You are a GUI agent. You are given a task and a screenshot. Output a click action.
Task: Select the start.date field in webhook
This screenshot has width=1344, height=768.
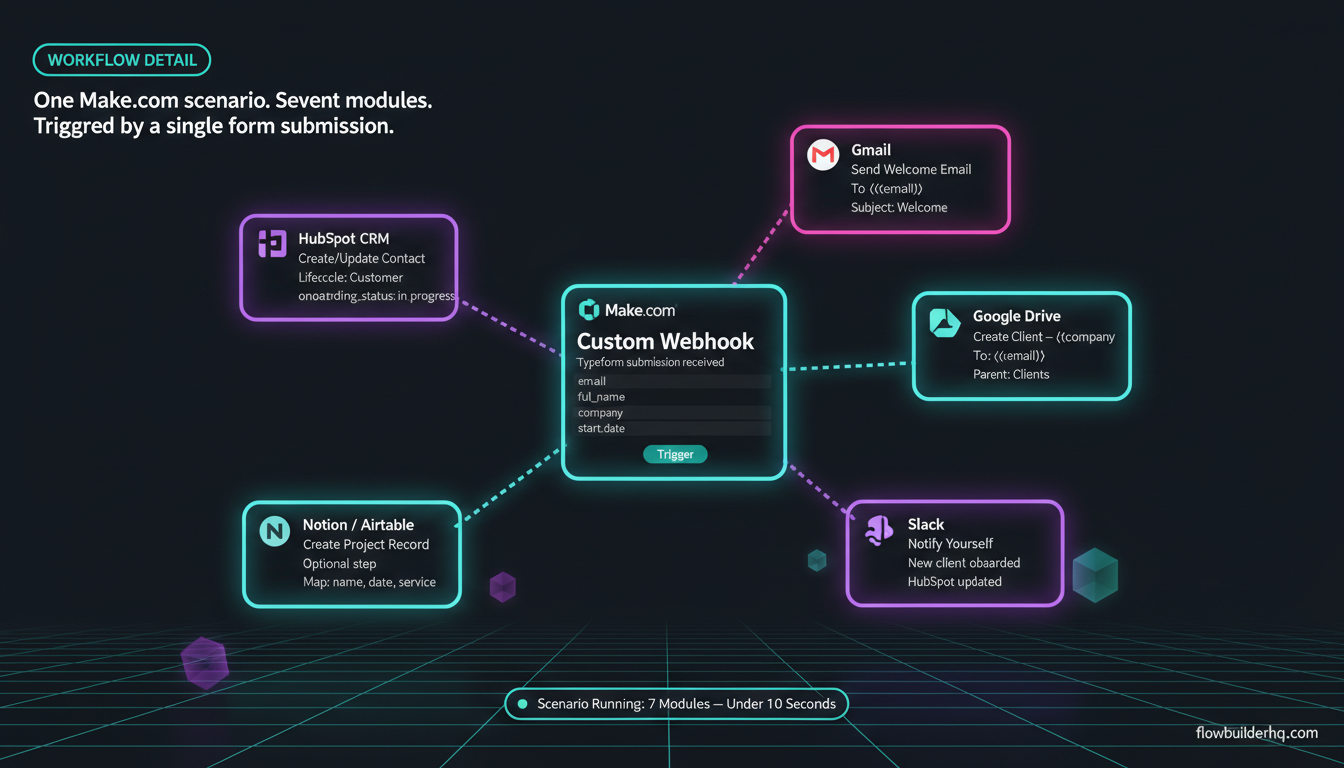[674, 429]
